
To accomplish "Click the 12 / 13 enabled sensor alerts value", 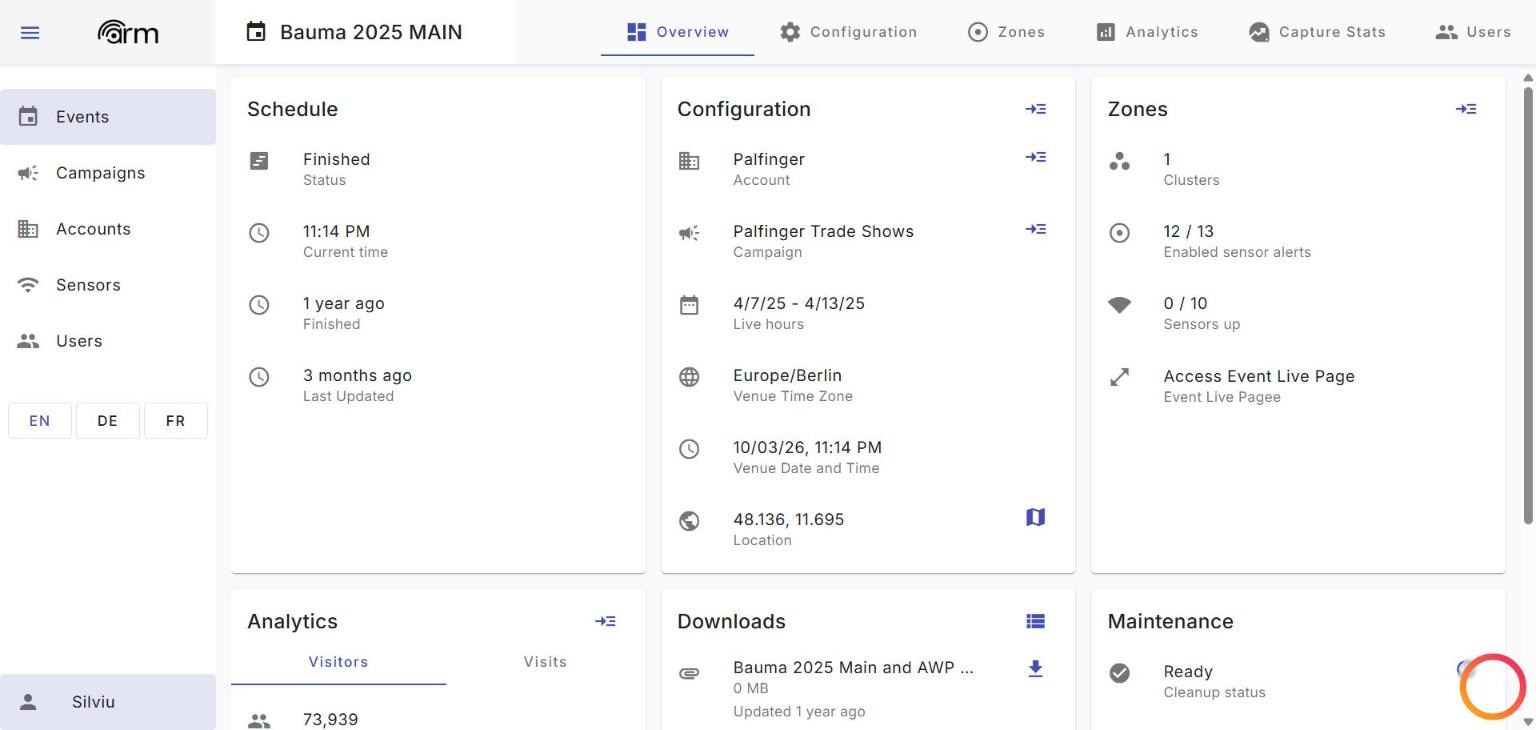I will pyautogui.click(x=1188, y=231).
